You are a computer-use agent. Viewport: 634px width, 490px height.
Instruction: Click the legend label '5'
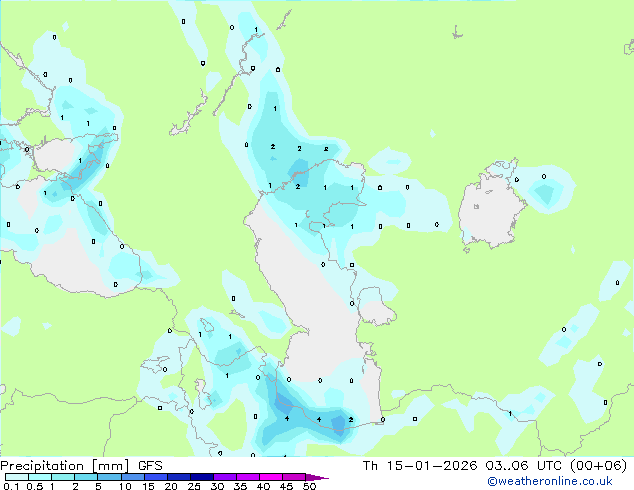coord(98,486)
